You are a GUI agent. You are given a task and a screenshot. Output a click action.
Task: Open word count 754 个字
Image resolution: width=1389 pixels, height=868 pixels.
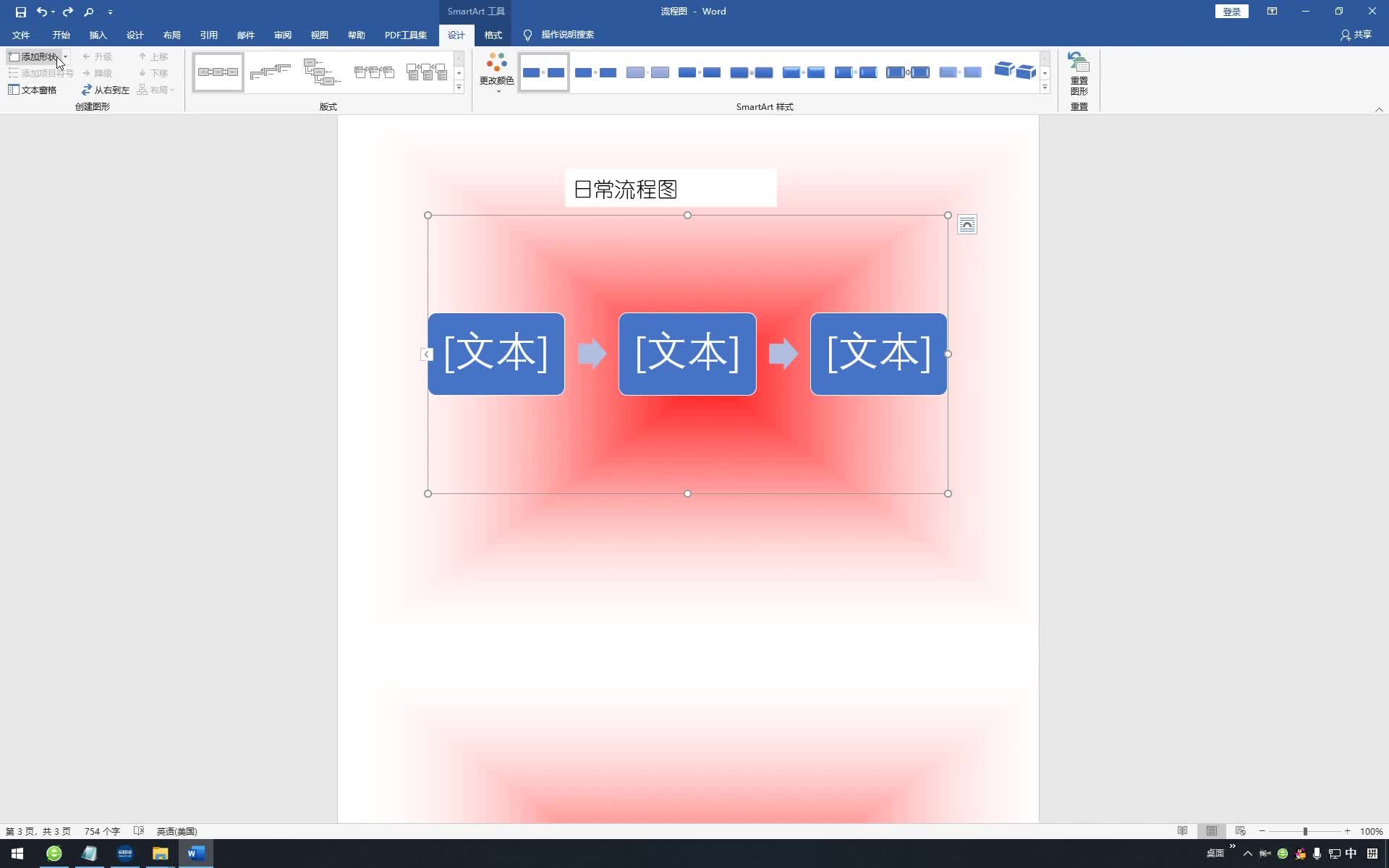point(102,831)
